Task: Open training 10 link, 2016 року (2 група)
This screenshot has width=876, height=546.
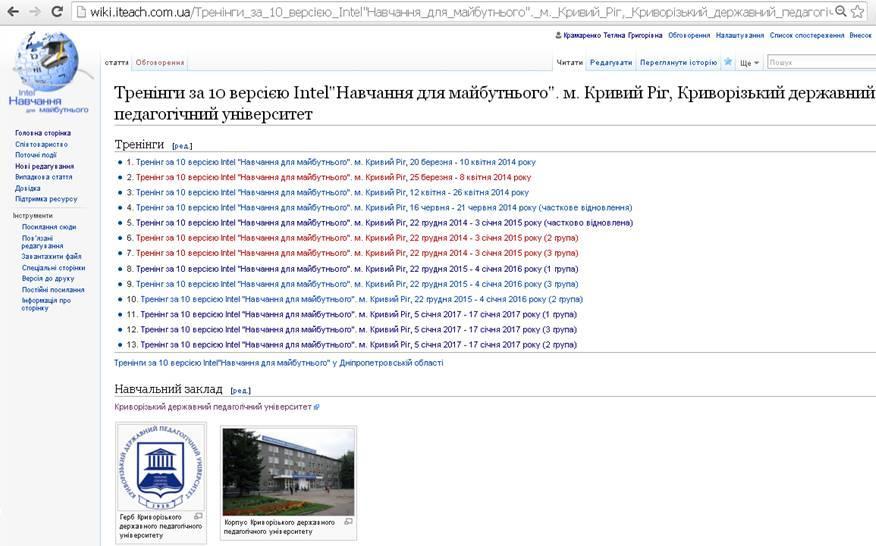Action: [x=361, y=299]
